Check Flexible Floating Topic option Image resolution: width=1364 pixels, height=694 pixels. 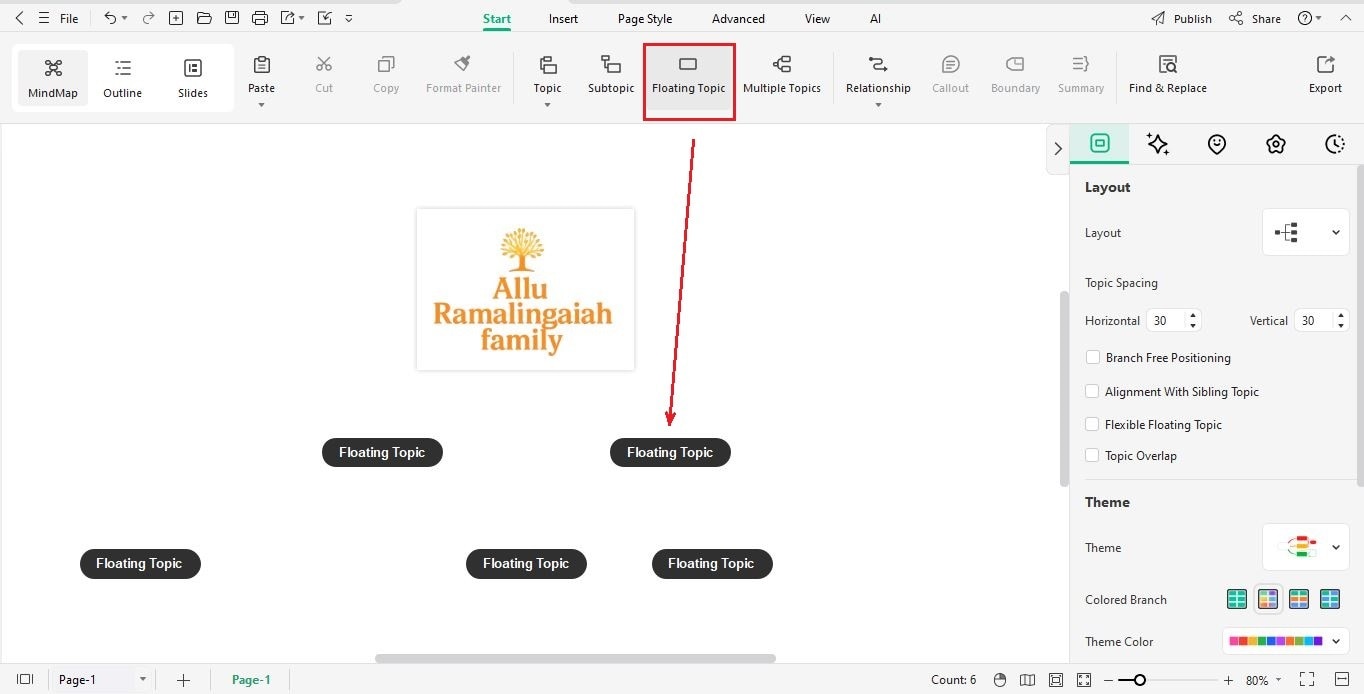tap(1093, 424)
